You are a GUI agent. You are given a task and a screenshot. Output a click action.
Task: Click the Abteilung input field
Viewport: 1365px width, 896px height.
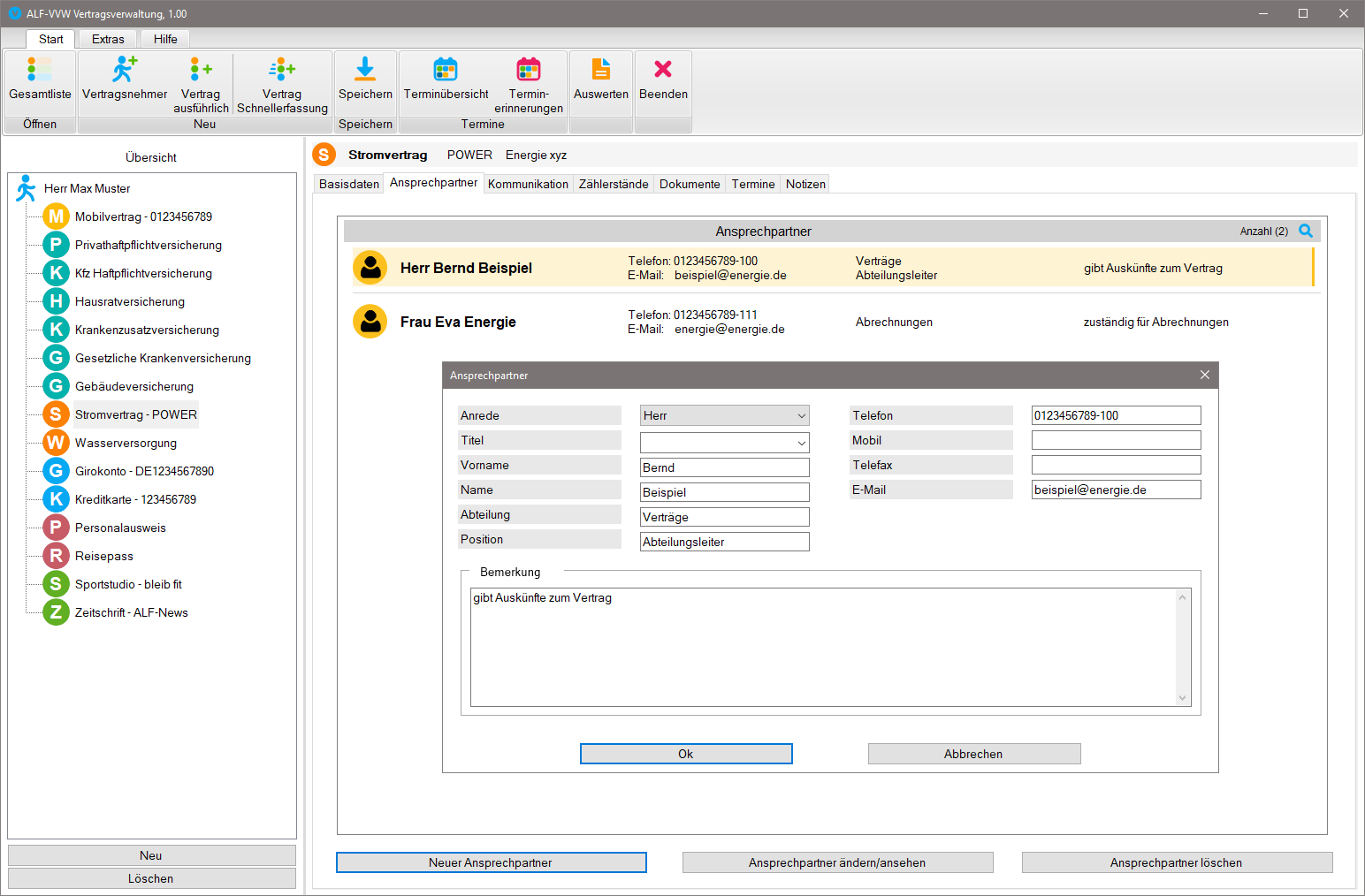(725, 517)
